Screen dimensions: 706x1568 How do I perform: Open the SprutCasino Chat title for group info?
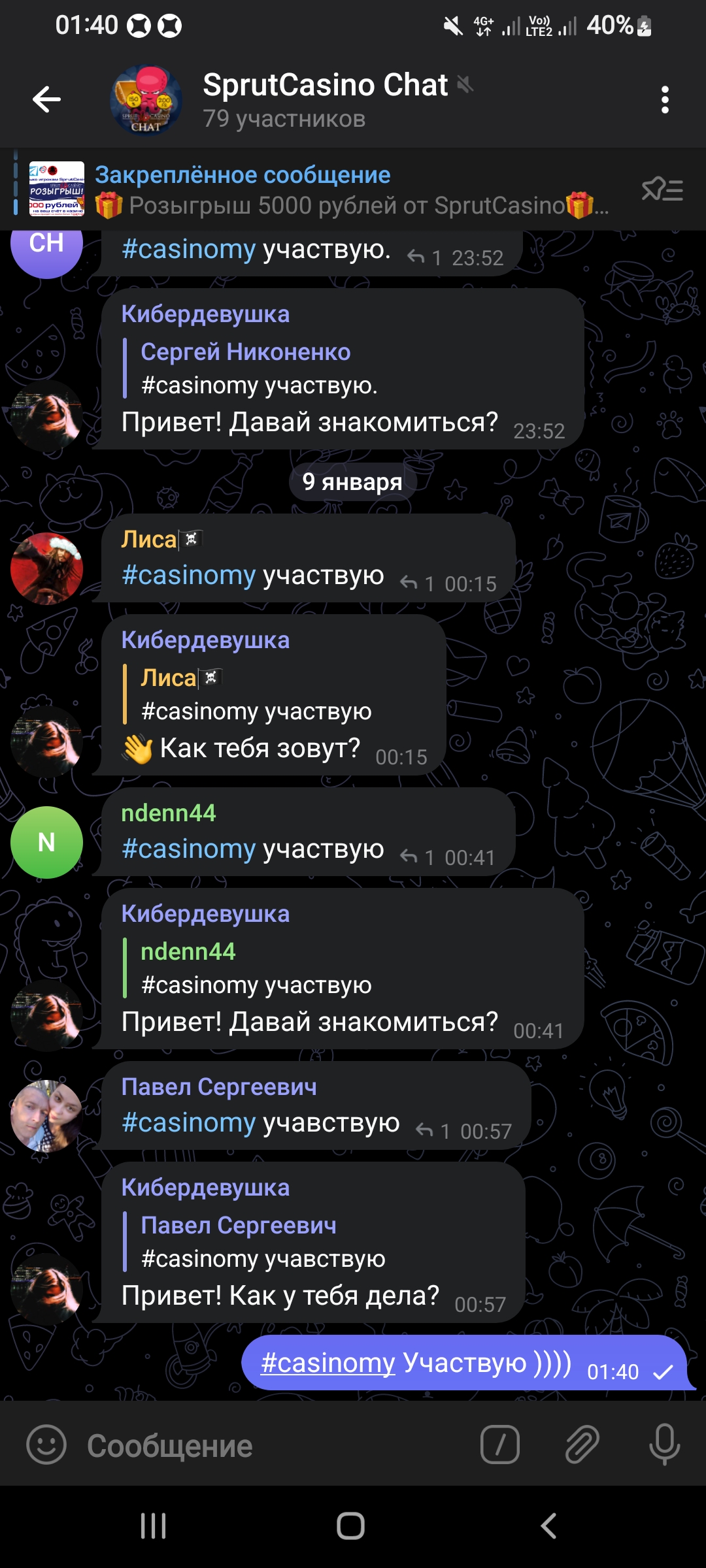tap(325, 85)
